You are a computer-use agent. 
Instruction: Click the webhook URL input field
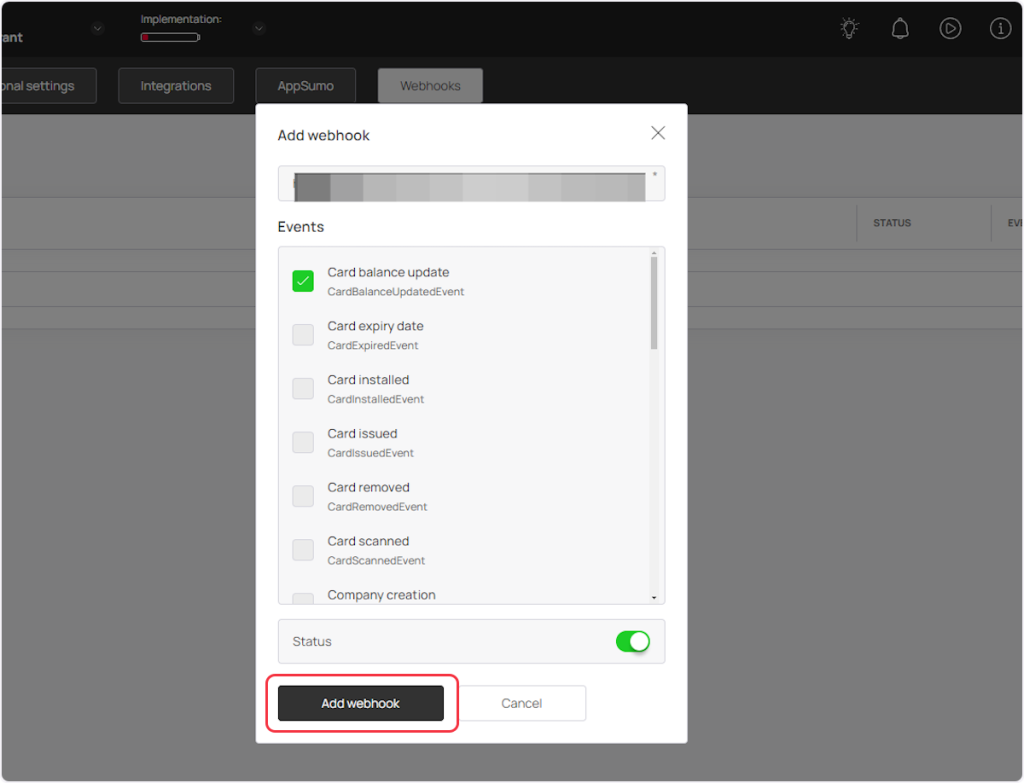pos(470,184)
